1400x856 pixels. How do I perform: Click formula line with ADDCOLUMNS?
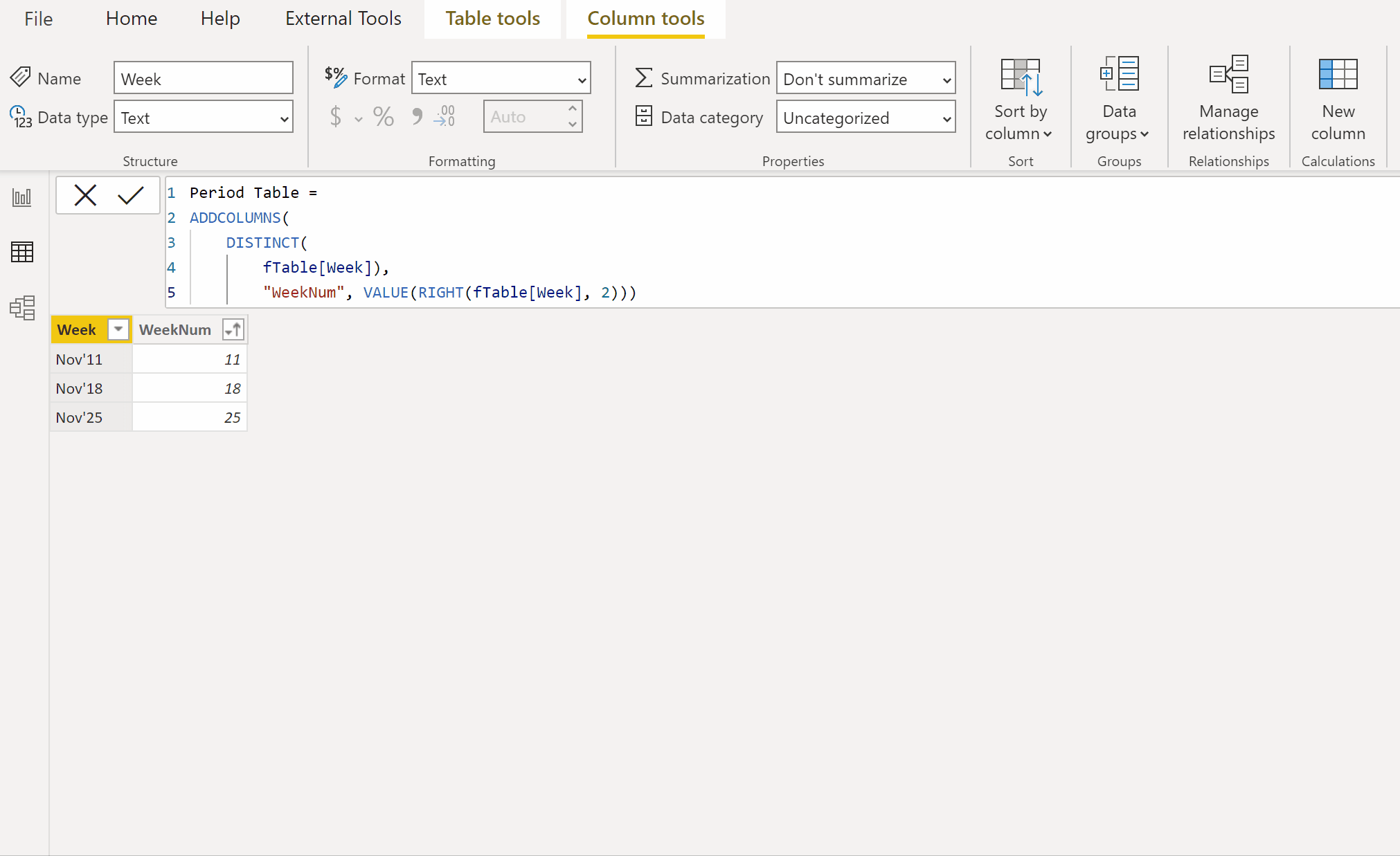coord(240,217)
